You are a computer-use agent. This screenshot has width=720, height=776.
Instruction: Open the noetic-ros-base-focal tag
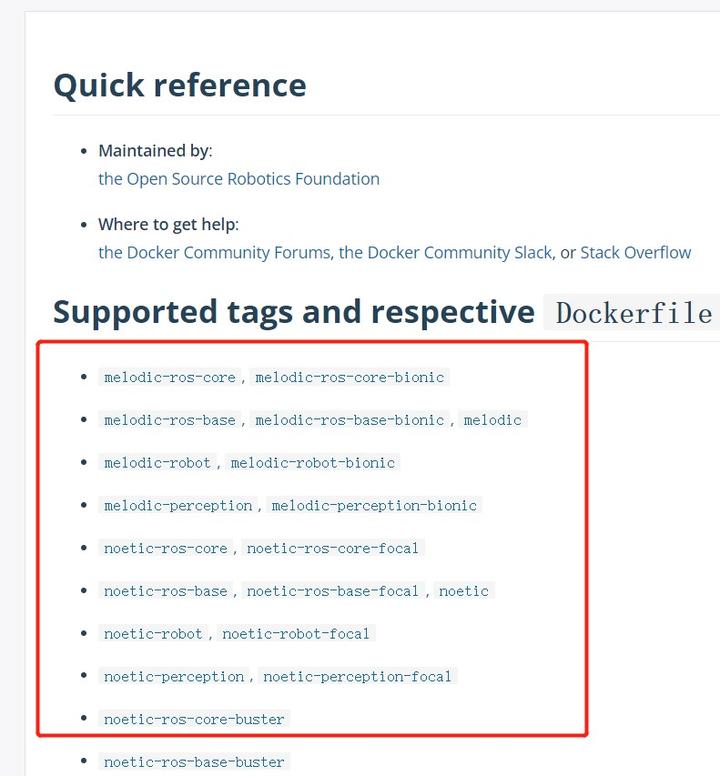[333, 591]
